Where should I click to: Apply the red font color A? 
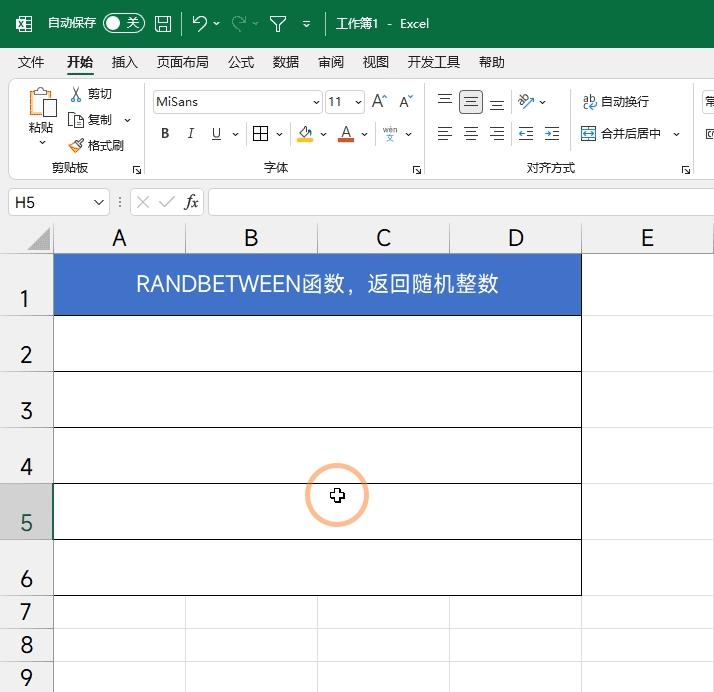tap(346, 133)
